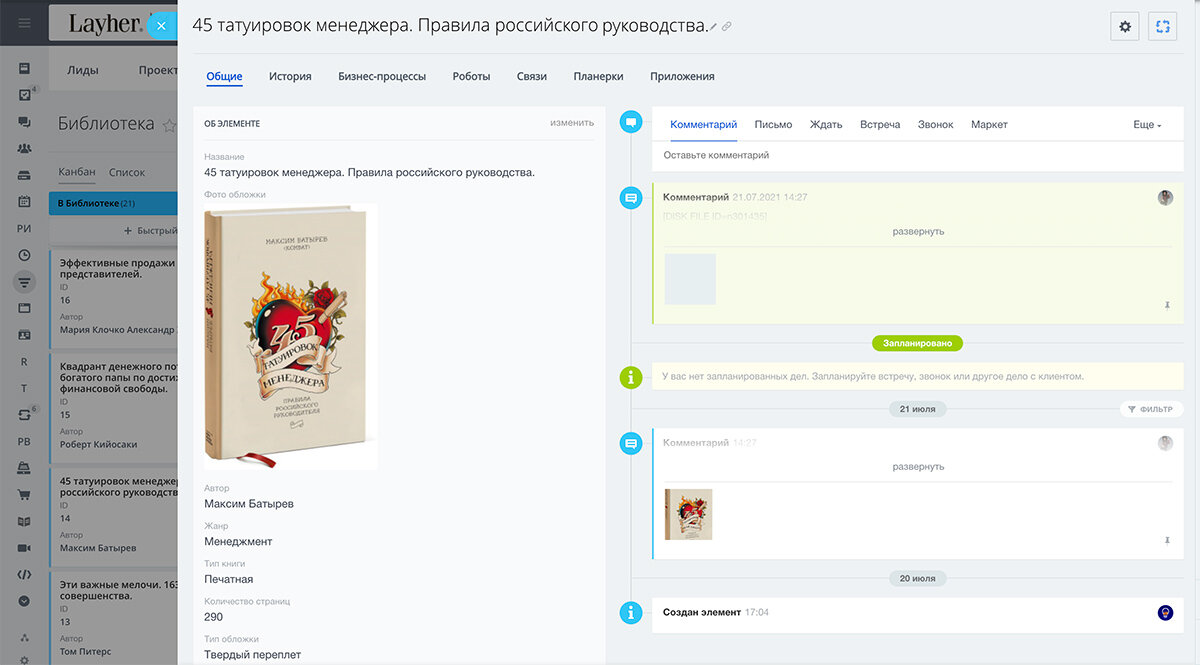Open the people group icon in the sidebar
This screenshot has height=665, width=1200.
coord(24,149)
